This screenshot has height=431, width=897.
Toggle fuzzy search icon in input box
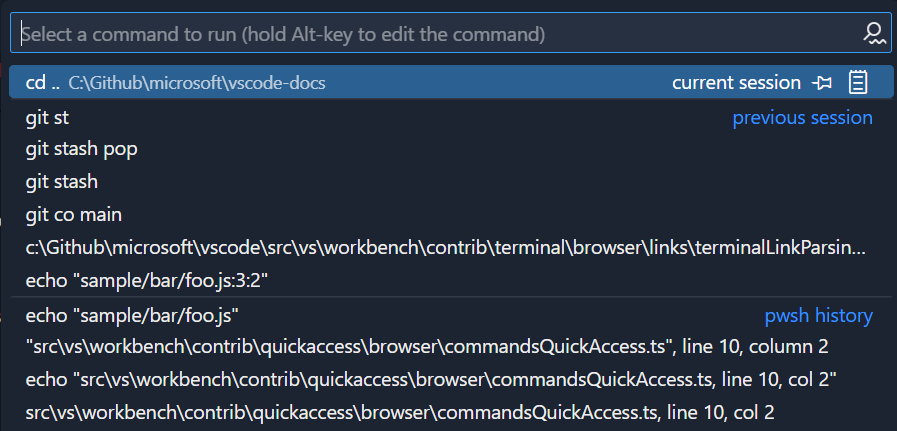tap(874, 34)
